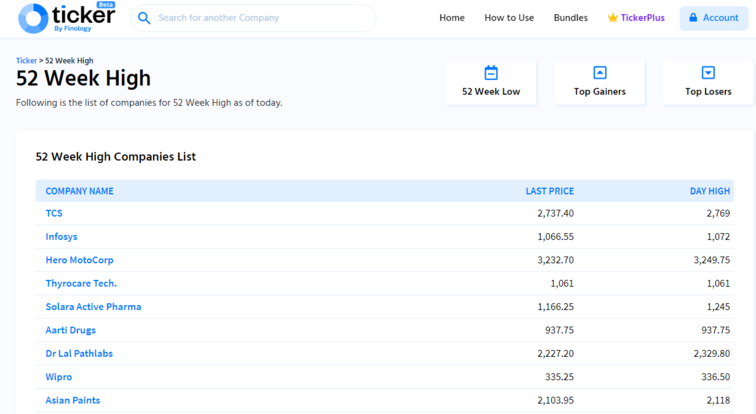Sort by the Day High column header
756x414 pixels.
710,191
